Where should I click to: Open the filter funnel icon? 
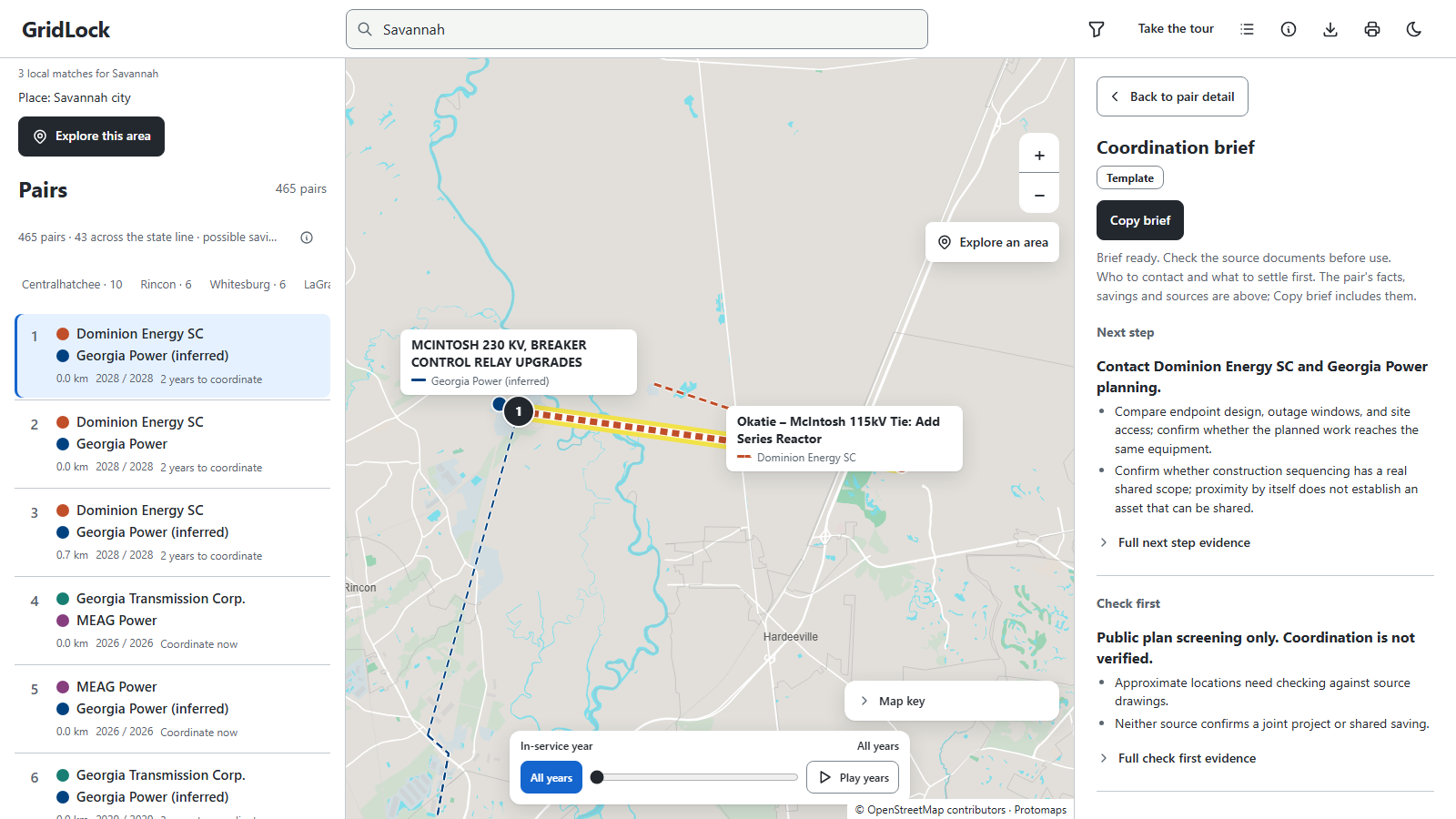(x=1097, y=29)
